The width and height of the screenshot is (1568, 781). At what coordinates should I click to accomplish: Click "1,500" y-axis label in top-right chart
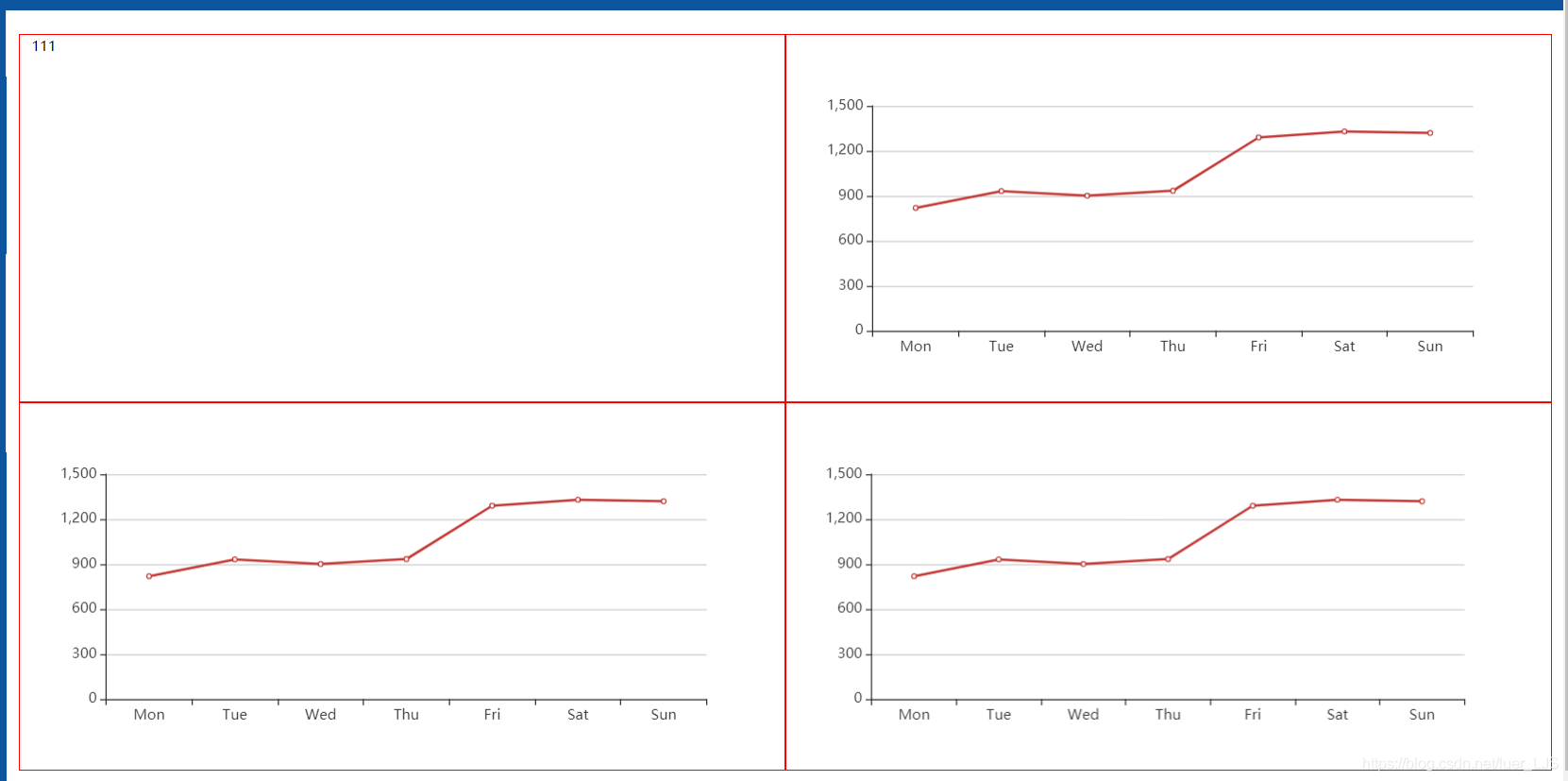[x=845, y=106]
